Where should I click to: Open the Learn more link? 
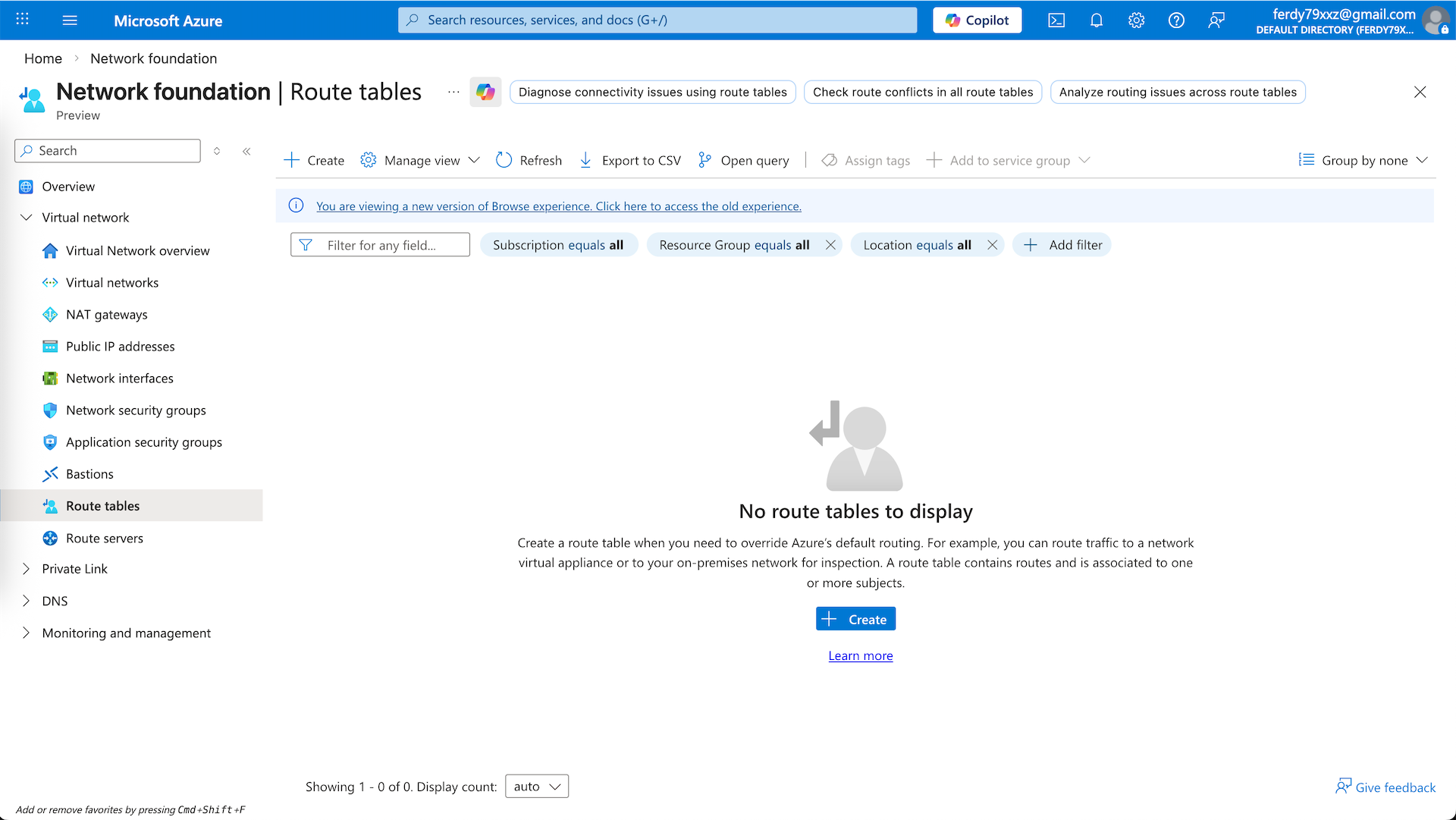pyautogui.click(x=860, y=656)
